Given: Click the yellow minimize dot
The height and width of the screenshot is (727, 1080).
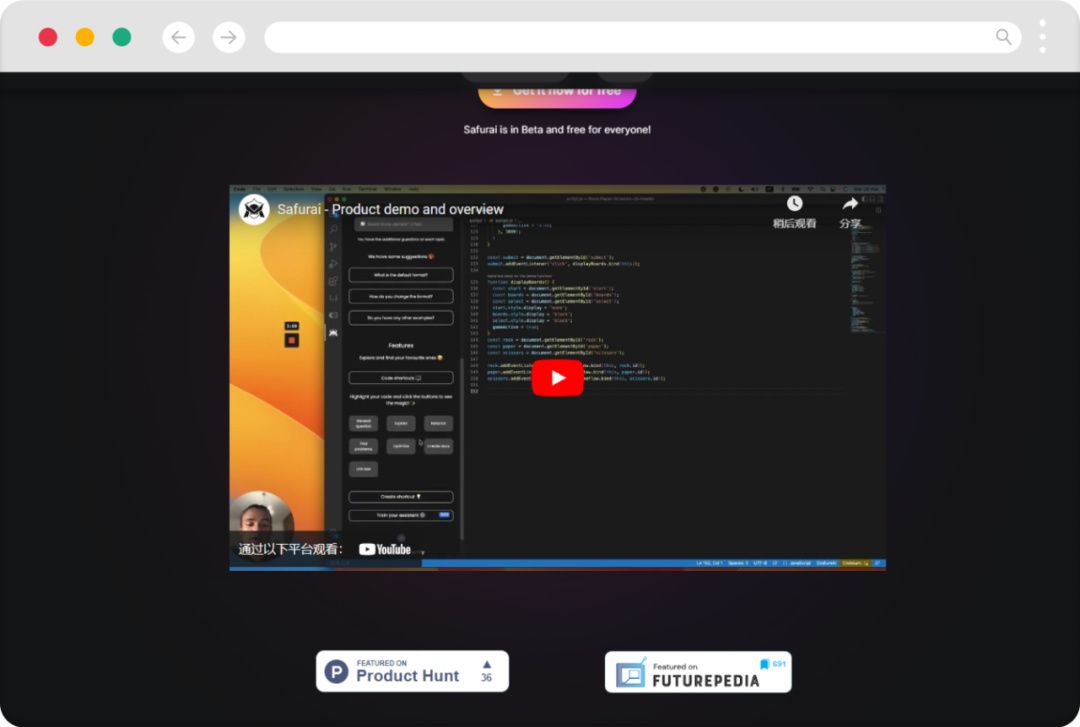Looking at the screenshot, I should point(85,37).
